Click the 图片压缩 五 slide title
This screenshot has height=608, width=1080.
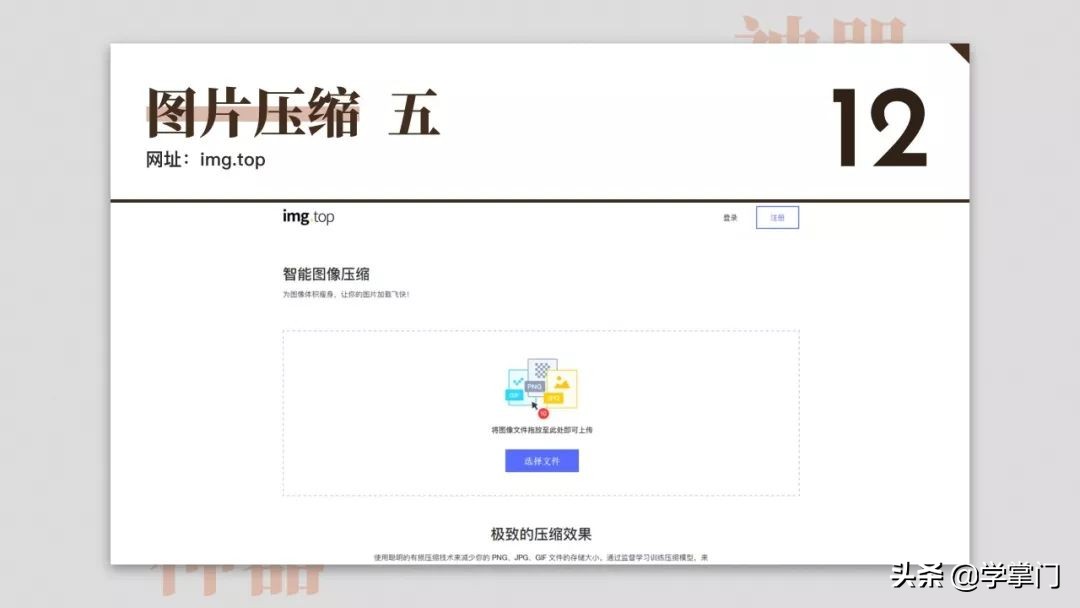pos(290,113)
